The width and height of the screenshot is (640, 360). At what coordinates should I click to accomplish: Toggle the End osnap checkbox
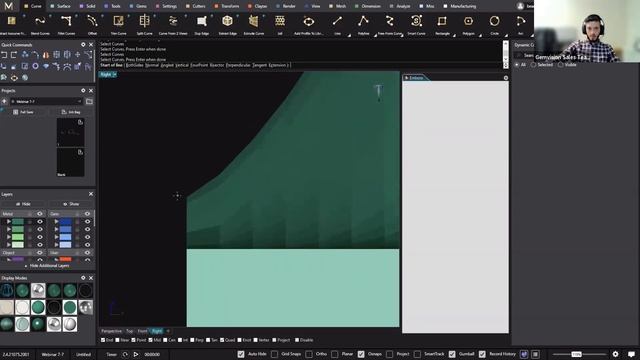pos(103,340)
